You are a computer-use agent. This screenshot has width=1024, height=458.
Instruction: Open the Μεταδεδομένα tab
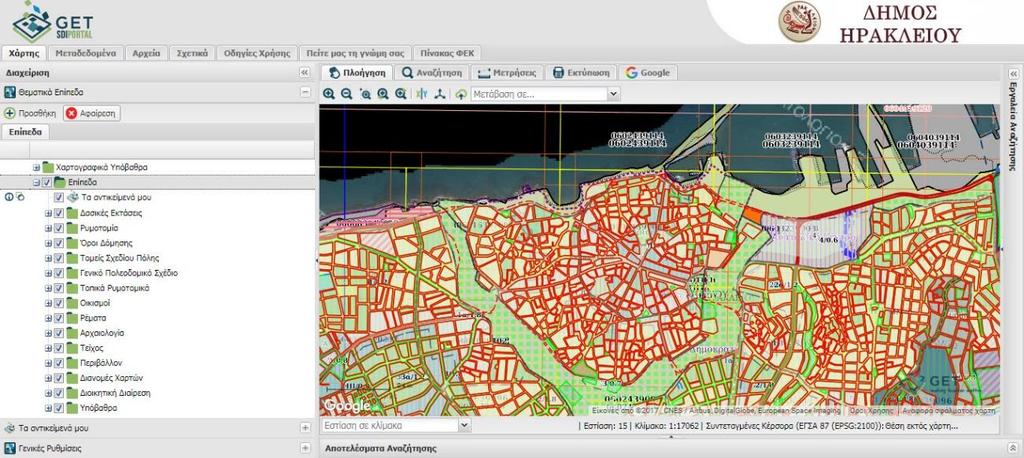click(x=86, y=54)
